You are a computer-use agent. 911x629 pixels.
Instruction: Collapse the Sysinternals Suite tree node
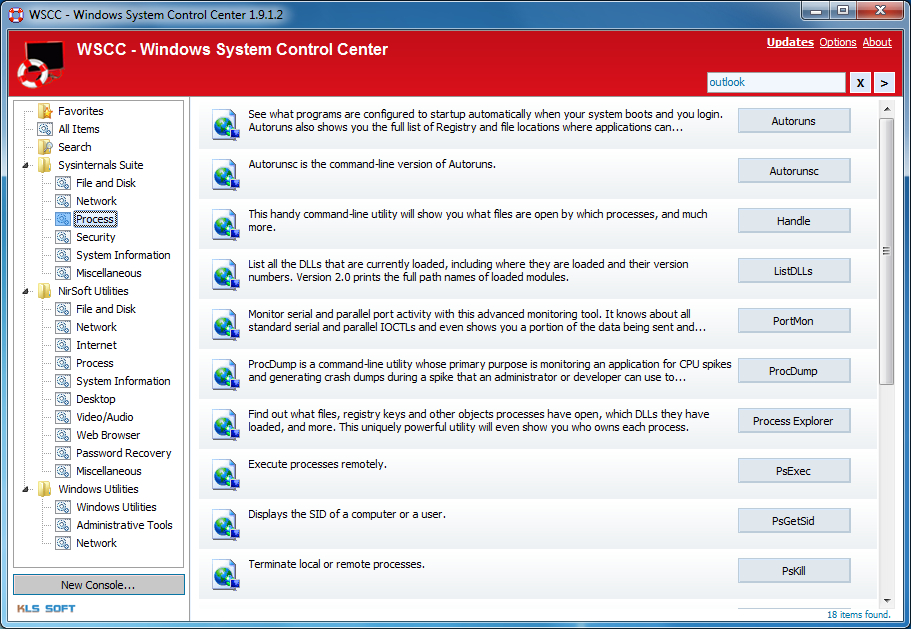[x=26, y=166]
